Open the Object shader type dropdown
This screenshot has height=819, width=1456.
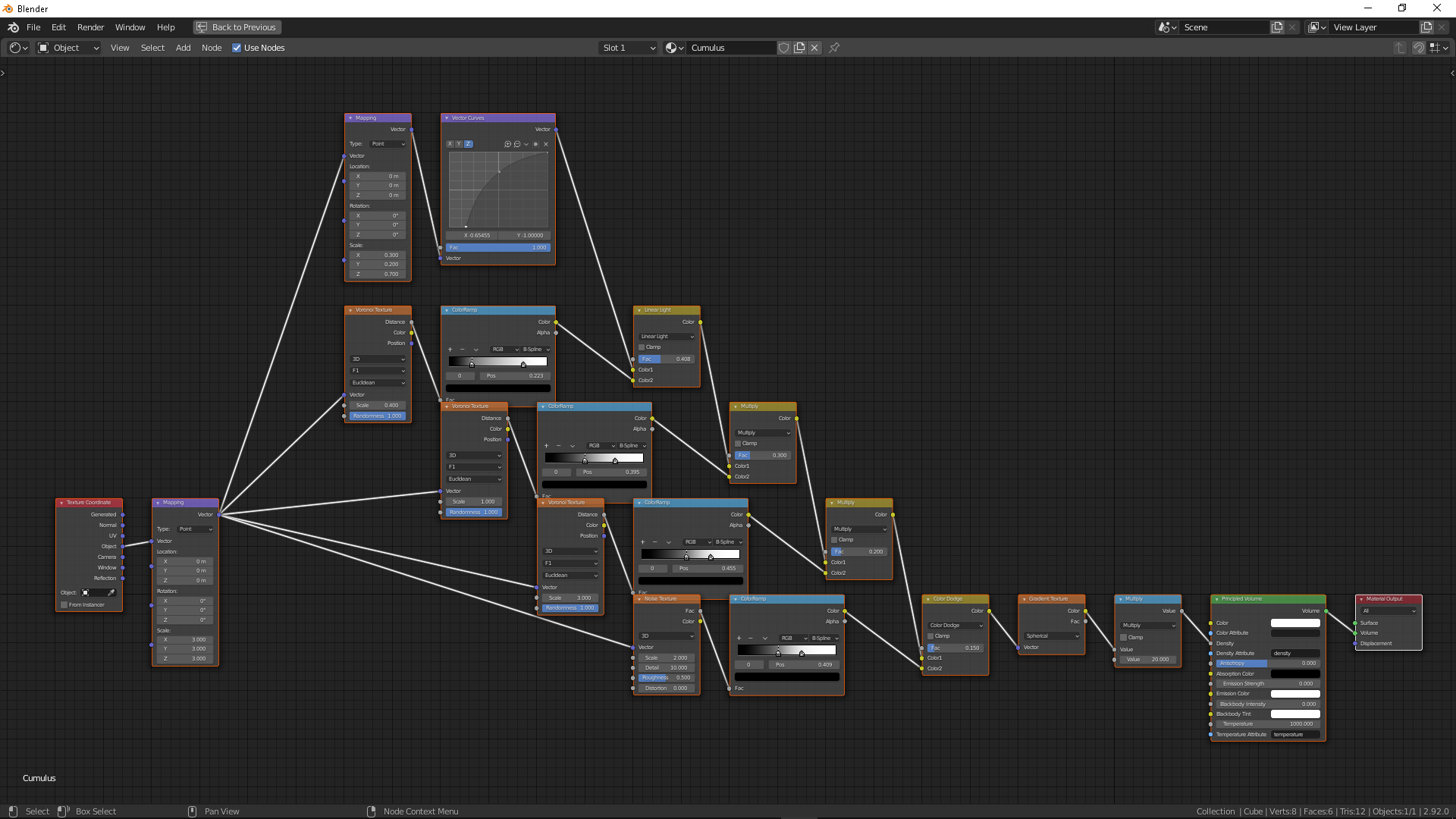[x=68, y=48]
